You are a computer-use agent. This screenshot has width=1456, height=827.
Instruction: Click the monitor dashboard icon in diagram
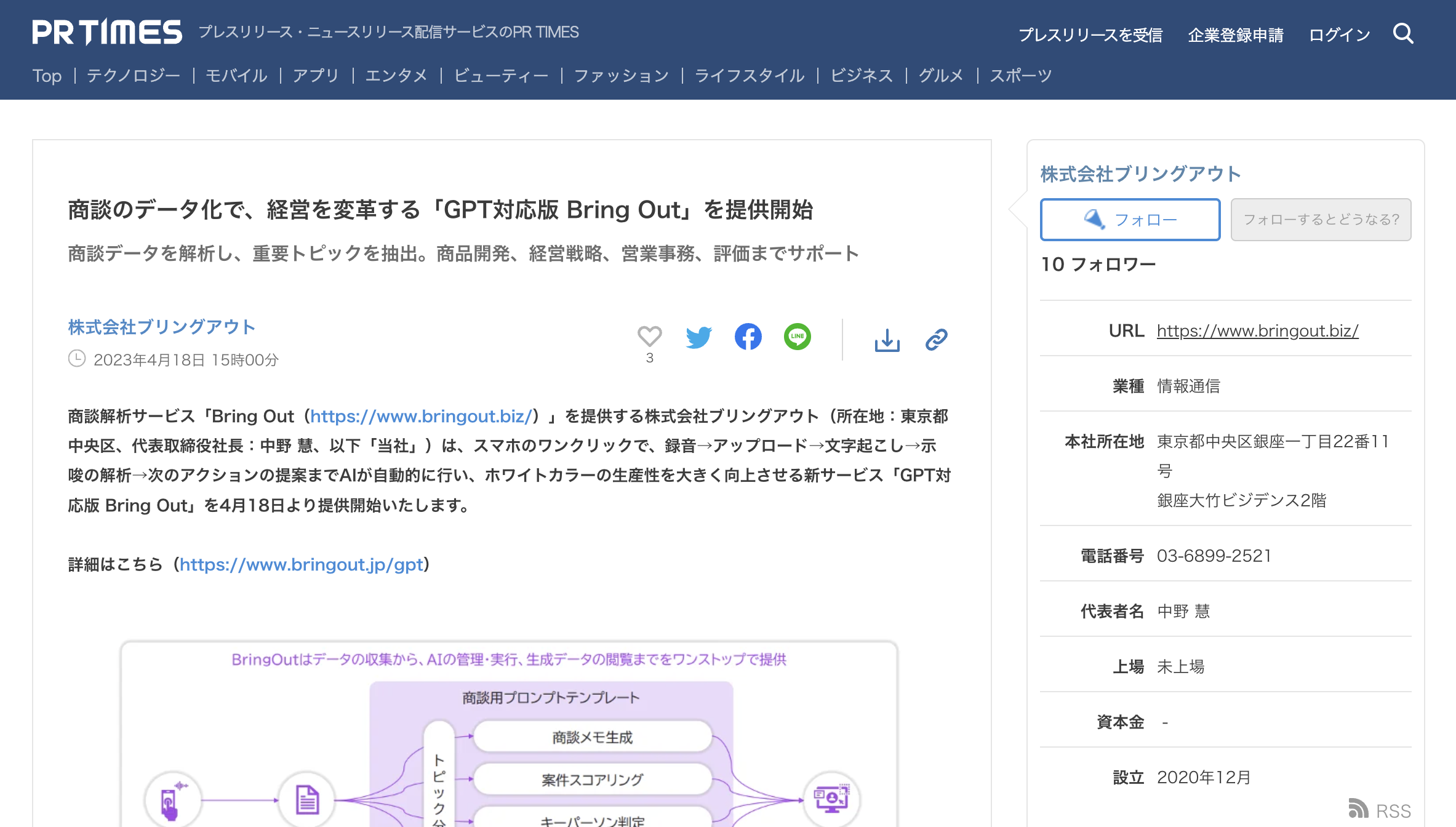click(x=831, y=800)
